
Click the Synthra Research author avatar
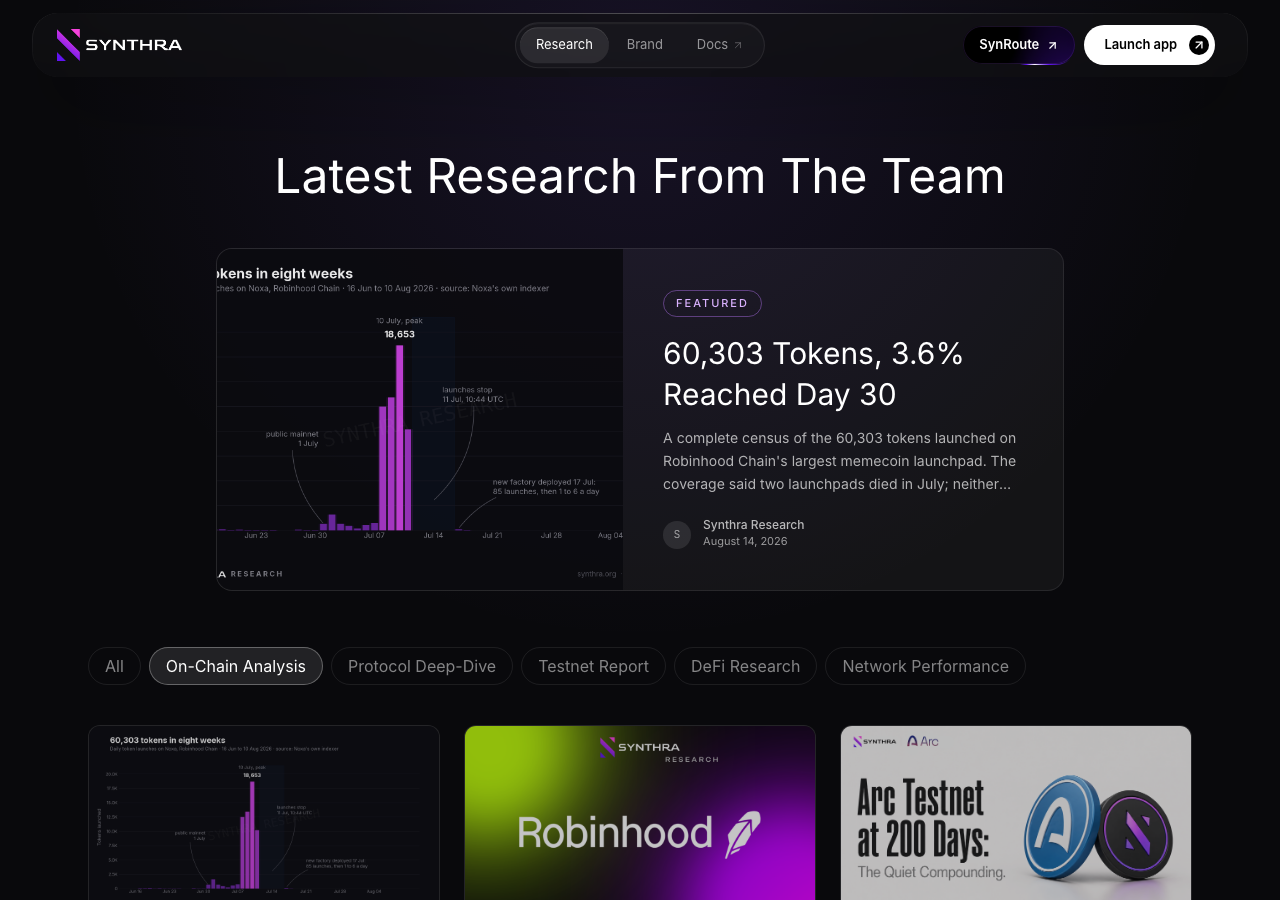pos(677,535)
